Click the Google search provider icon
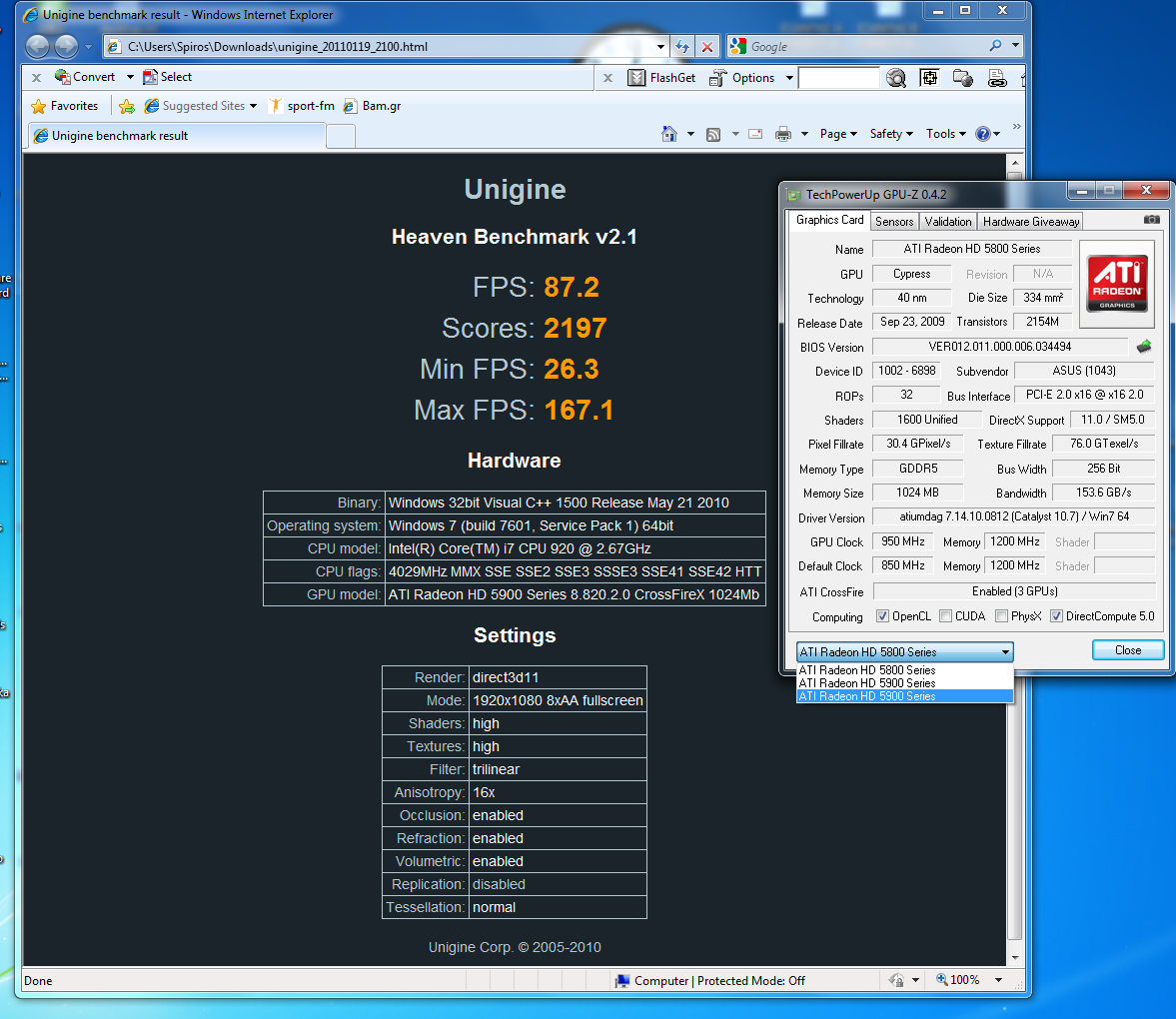 point(738,47)
